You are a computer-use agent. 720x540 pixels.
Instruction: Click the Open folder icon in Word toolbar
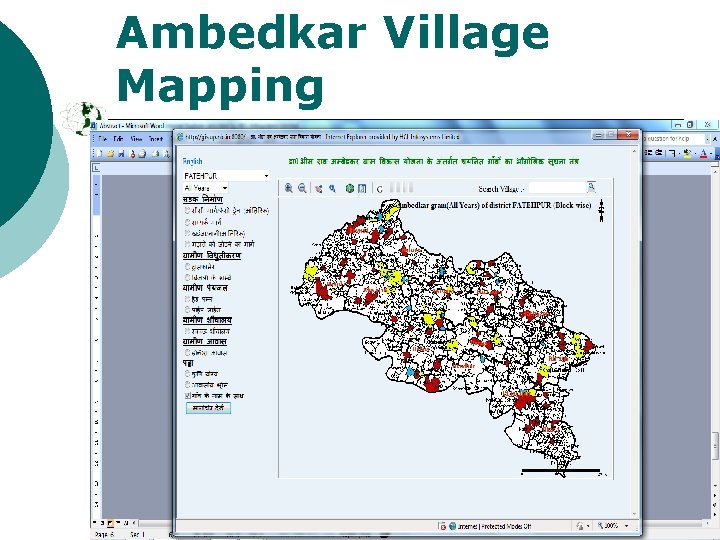point(110,154)
